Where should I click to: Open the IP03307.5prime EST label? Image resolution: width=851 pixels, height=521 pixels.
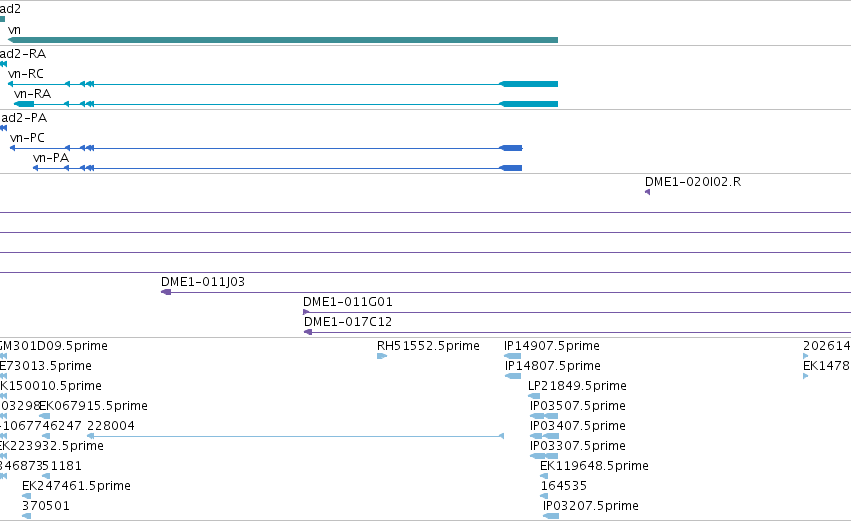578,446
